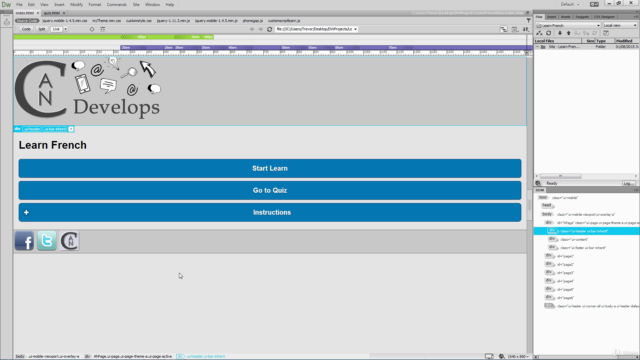Go back in the Live view browser navigation
Screen dimensions: 640x360
point(252,29)
